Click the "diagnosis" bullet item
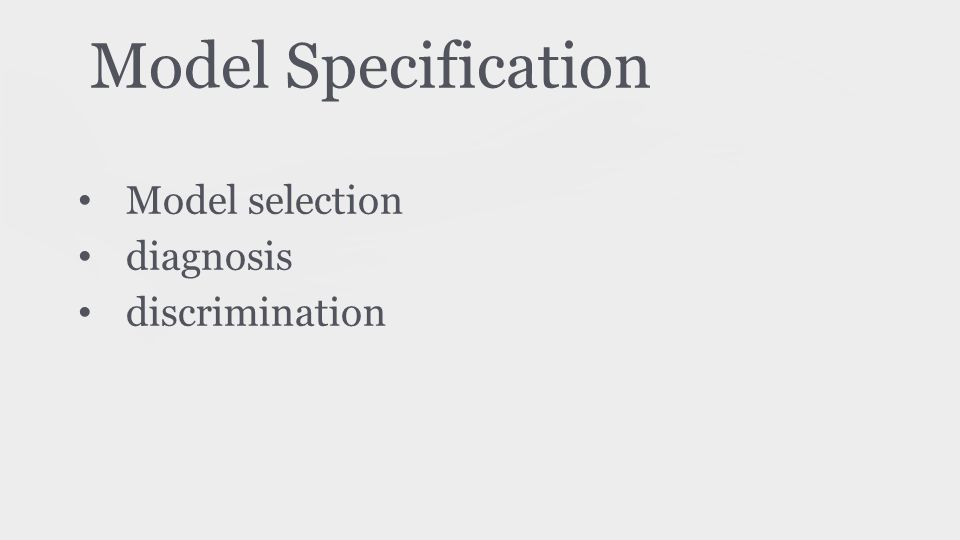The height and width of the screenshot is (540, 960). pyautogui.click(x=209, y=257)
